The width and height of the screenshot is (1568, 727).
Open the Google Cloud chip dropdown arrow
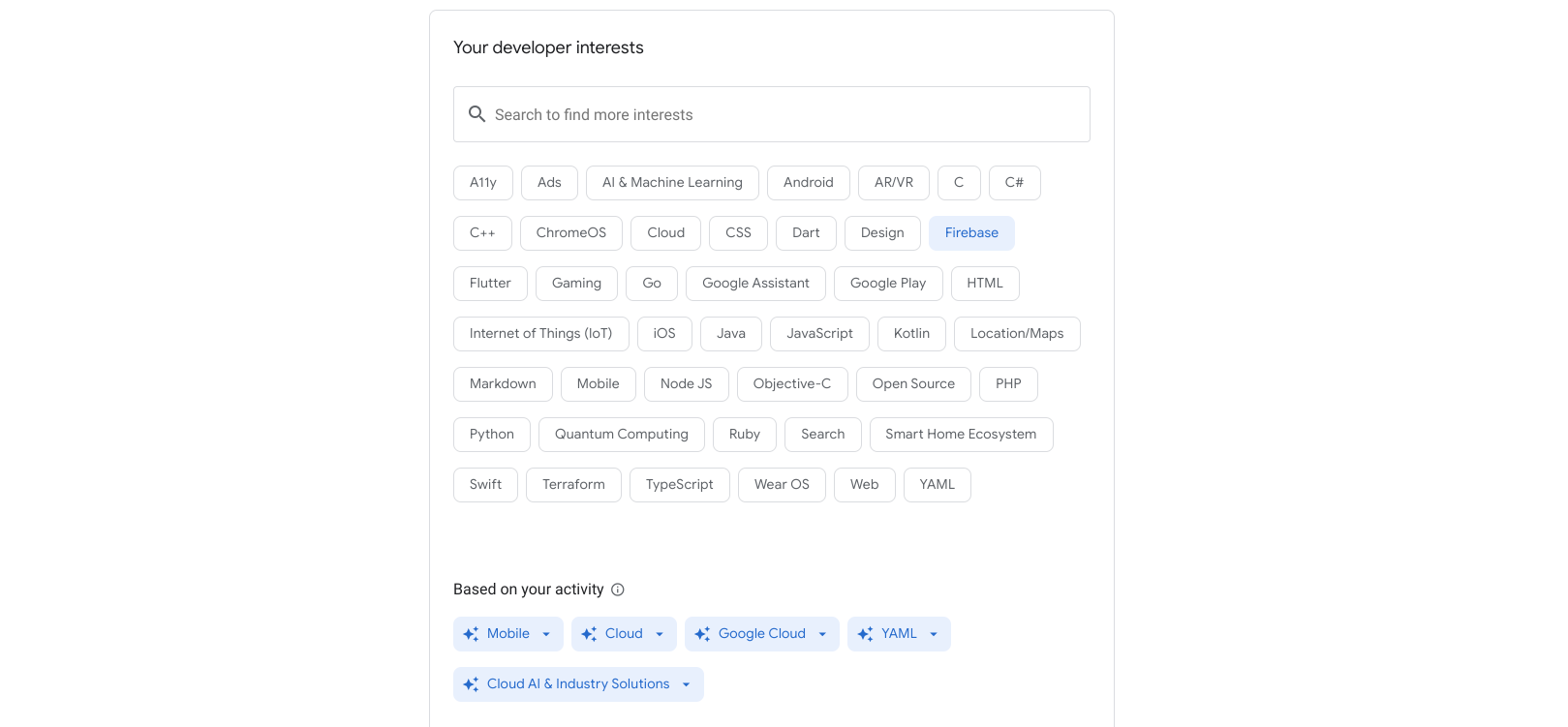822,634
